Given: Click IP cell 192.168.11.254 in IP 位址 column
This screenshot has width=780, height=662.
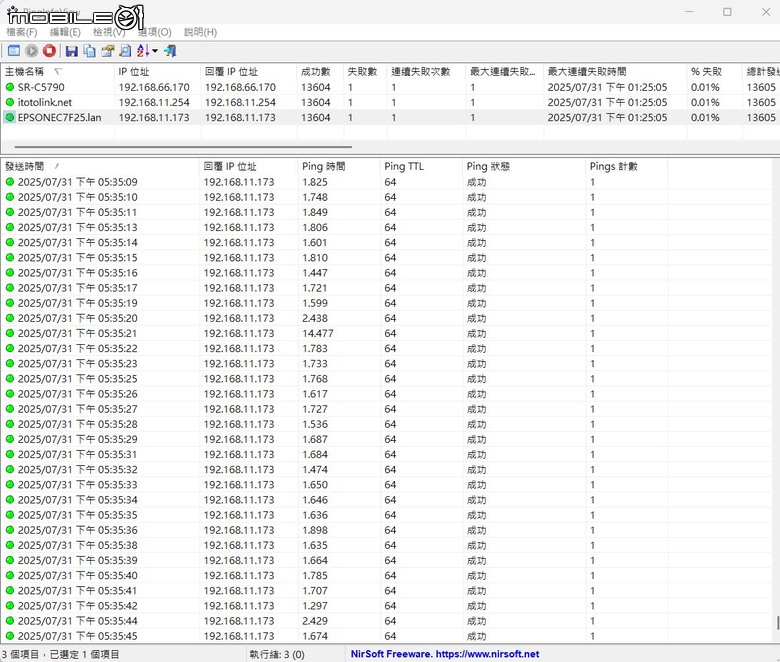Looking at the screenshot, I should pyautogui.click(x=154, y=102).
